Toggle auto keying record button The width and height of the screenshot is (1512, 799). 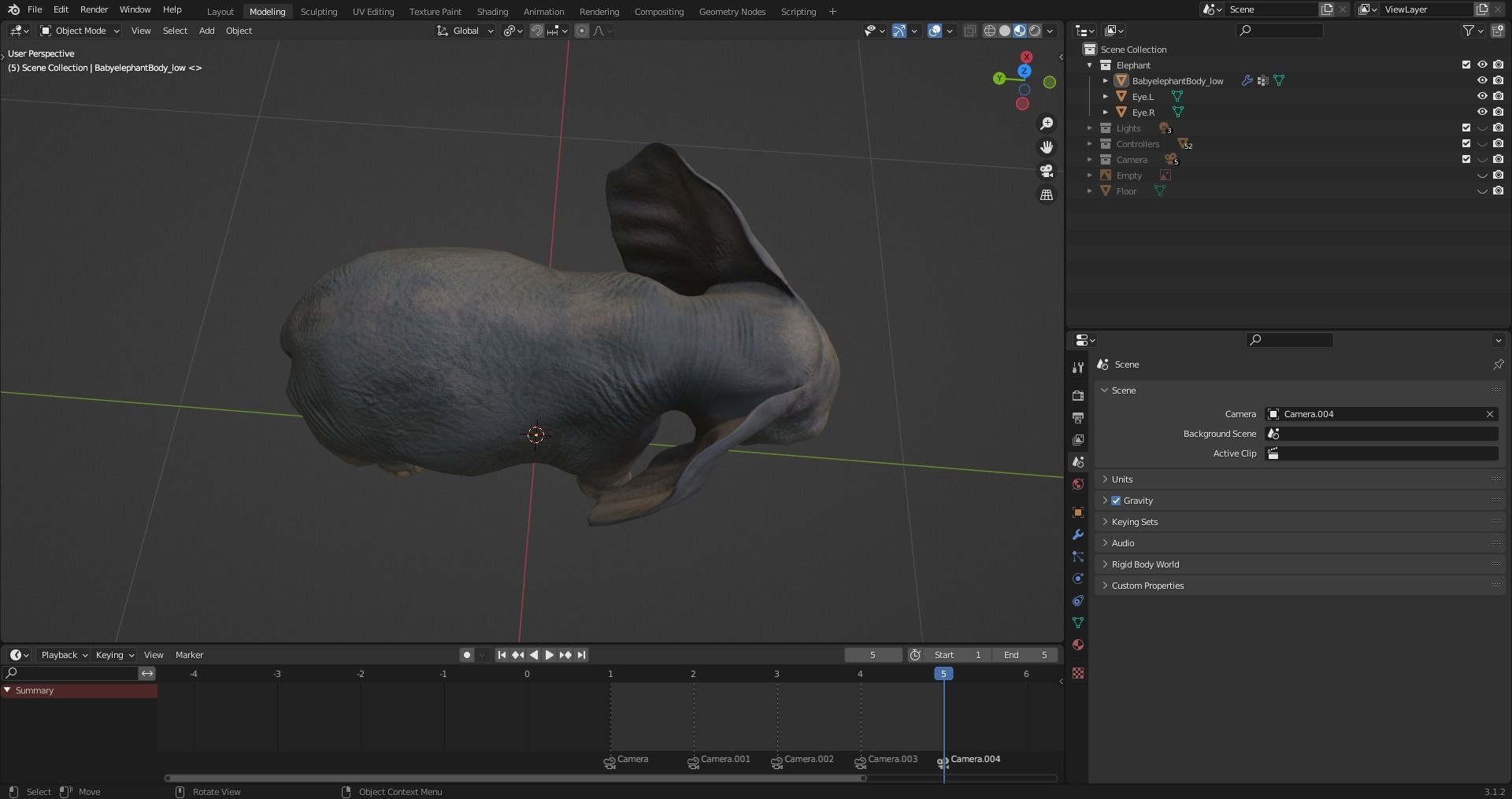point(467,655)
